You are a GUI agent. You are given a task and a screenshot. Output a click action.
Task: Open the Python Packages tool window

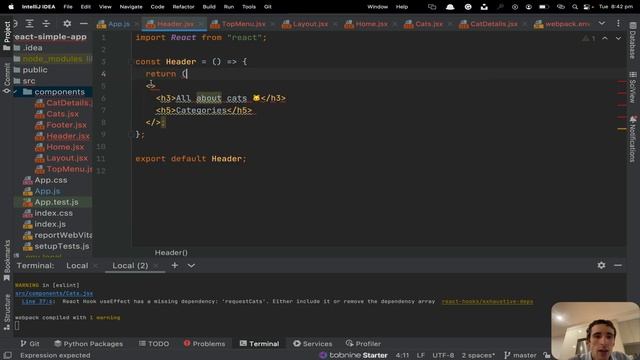88,344
